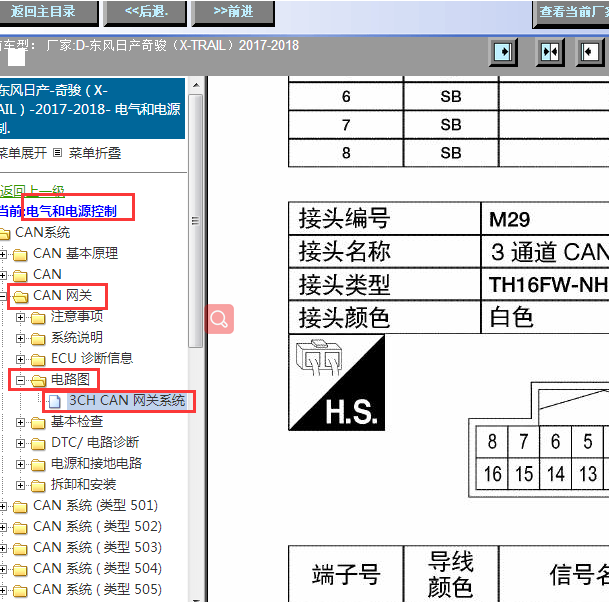Expand the CAN 基本原理 node
This screenshot has height=602, width=609.
(3, 254)
